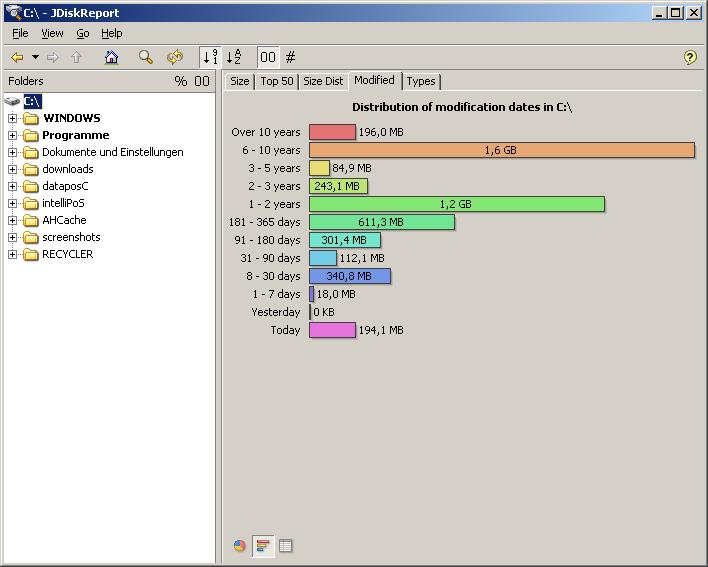Expand the WINDOWS folder node
The height and width of the screenshot is (567, 708).
12,118
